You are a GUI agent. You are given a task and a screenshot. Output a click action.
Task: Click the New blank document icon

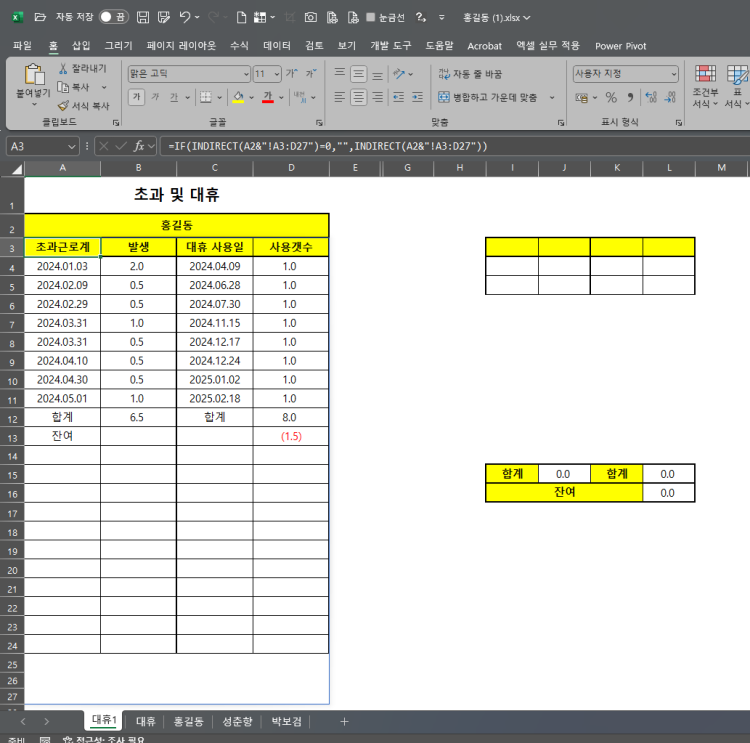tap(242, 18)
